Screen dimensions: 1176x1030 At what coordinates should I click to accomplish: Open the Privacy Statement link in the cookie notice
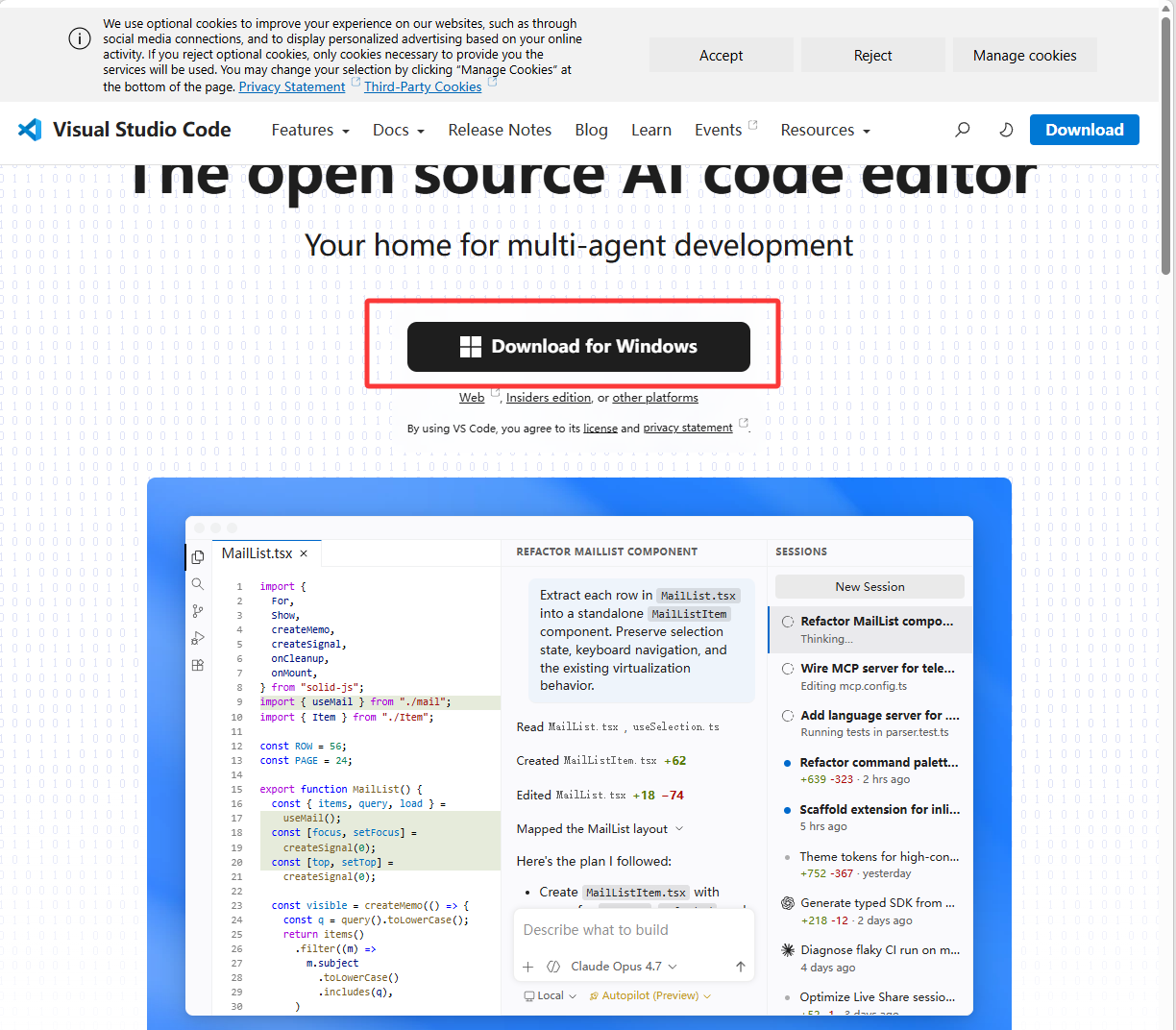[x=292, y=86]
